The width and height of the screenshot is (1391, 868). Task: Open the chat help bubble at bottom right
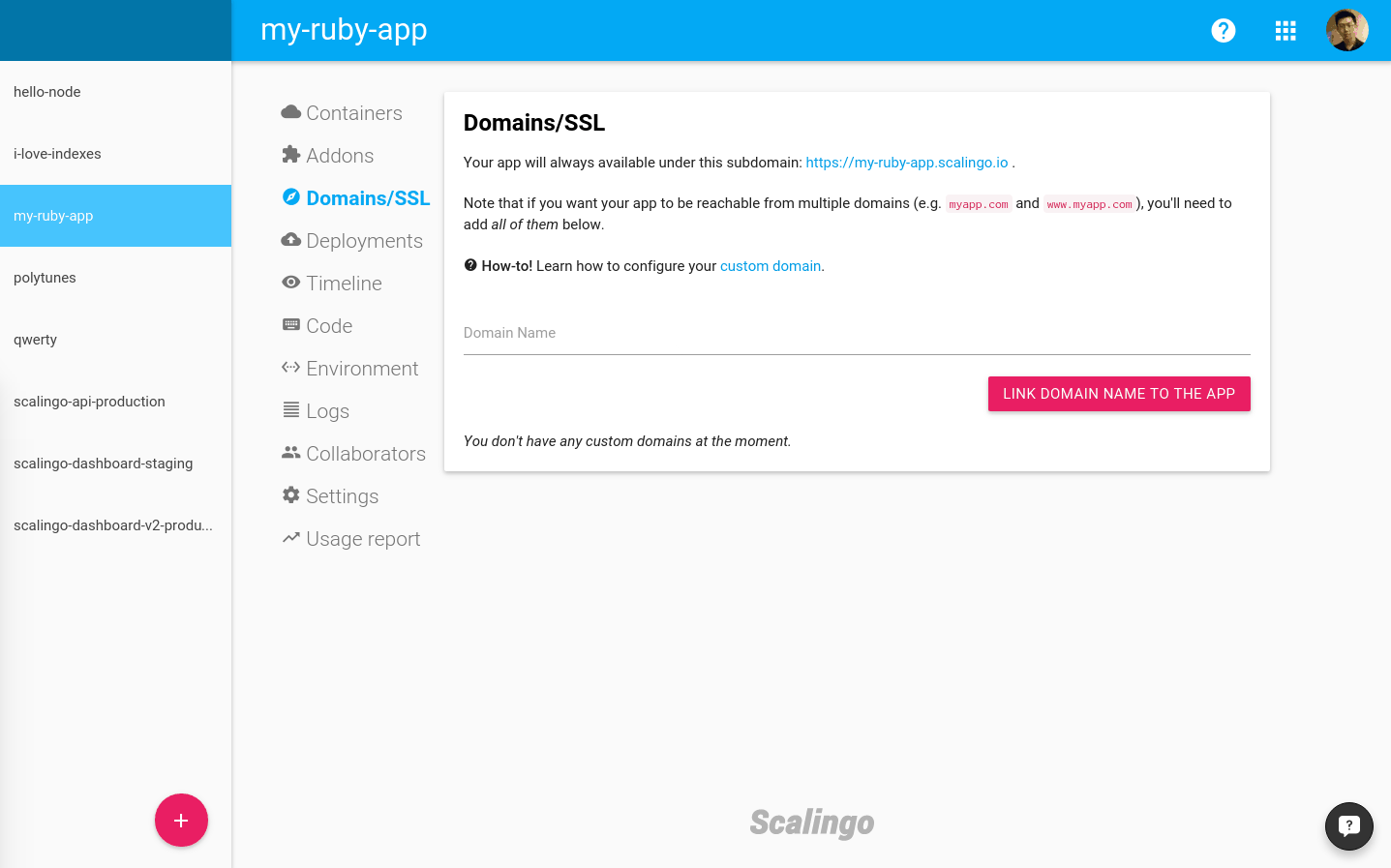tap(1349, 826)
